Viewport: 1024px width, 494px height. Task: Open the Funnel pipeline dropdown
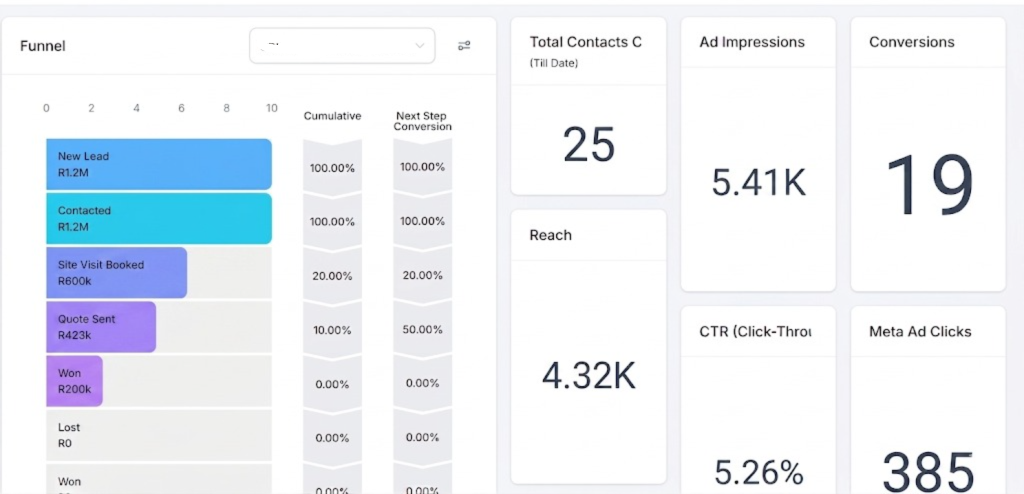coord(342,46)
